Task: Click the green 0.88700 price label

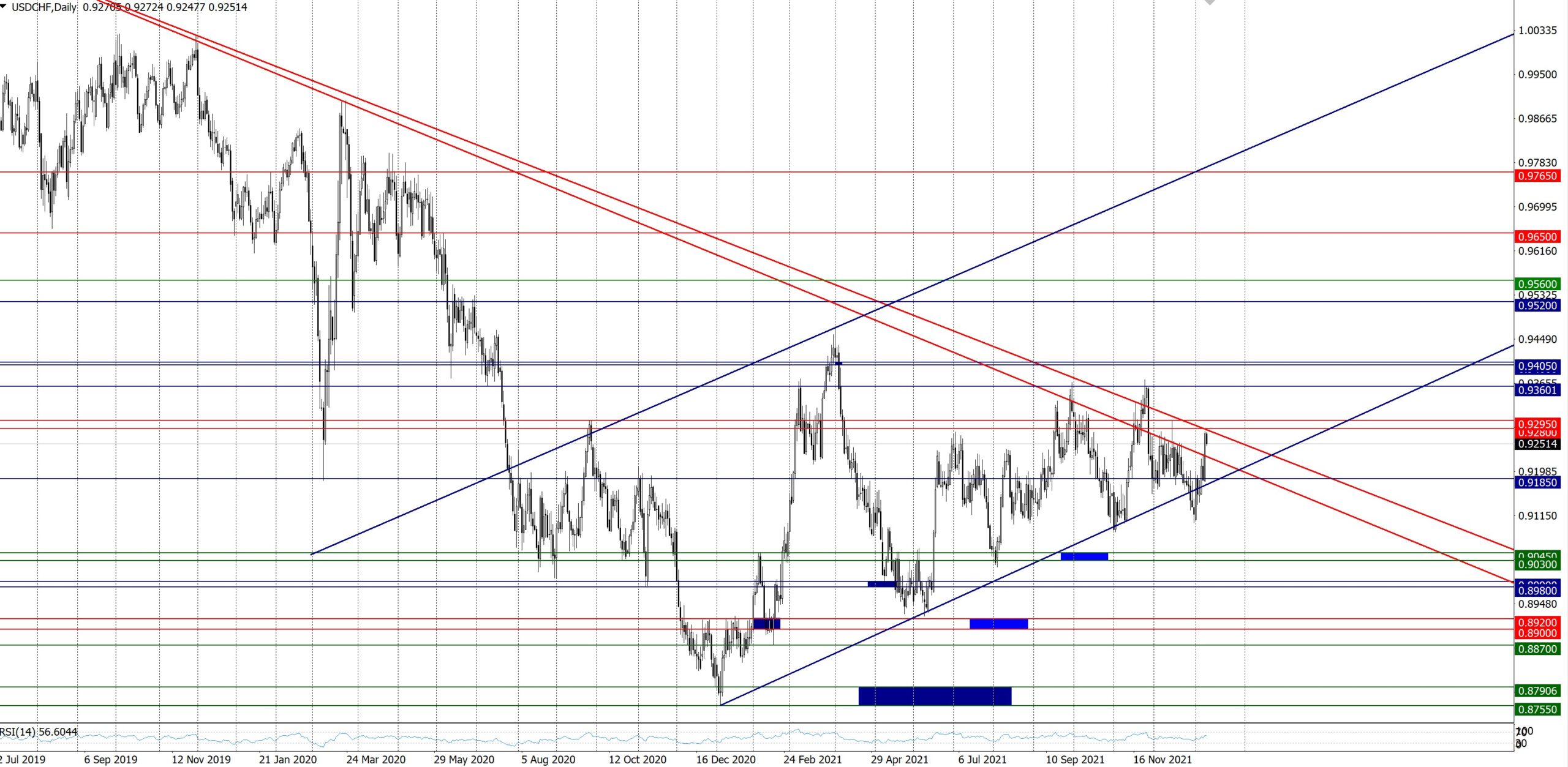Action: coord(1537,649)
